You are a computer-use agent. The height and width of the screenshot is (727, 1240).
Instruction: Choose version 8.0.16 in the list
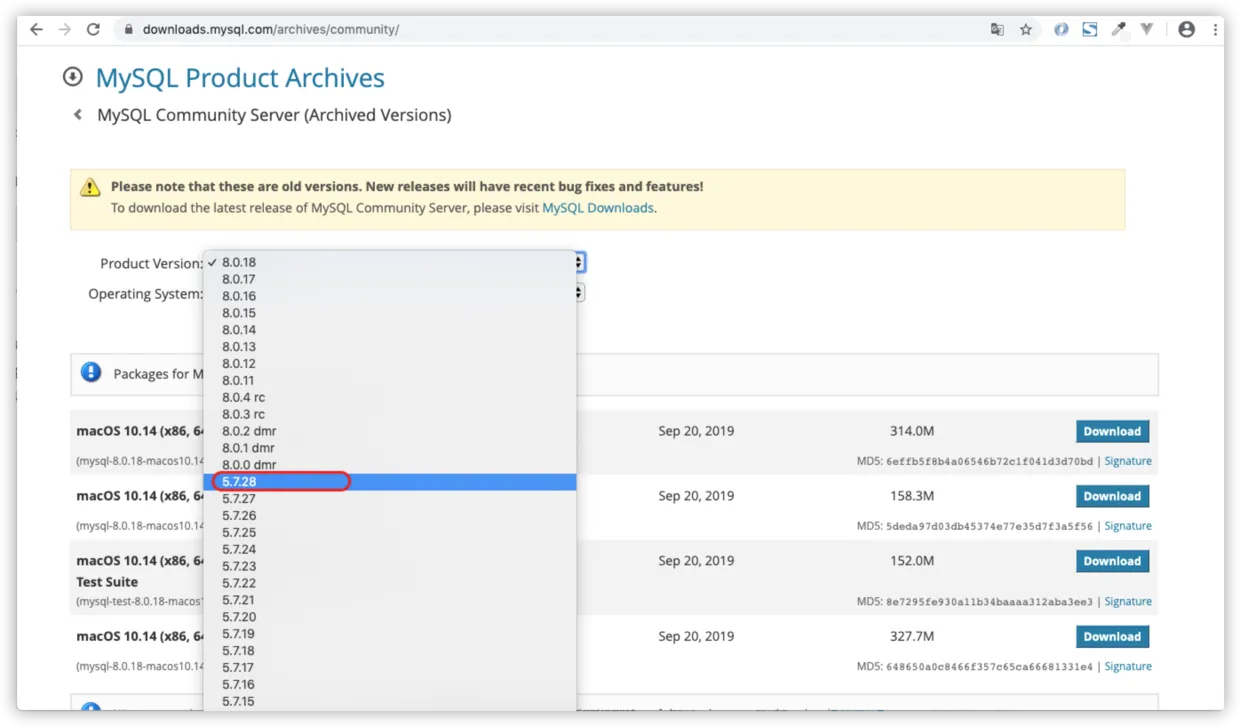pos(390,296)
